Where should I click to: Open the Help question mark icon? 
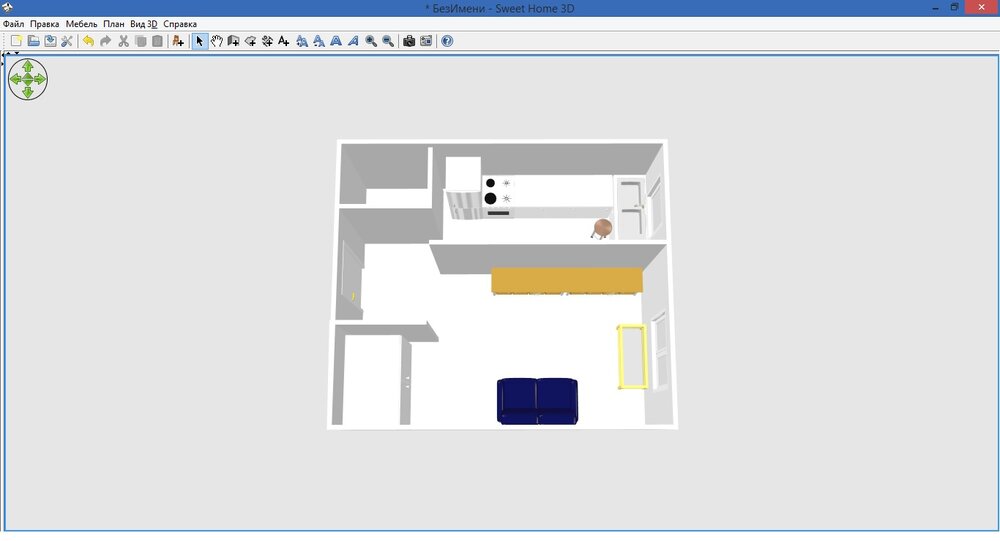pyautogui.click(x=447, y=41)
